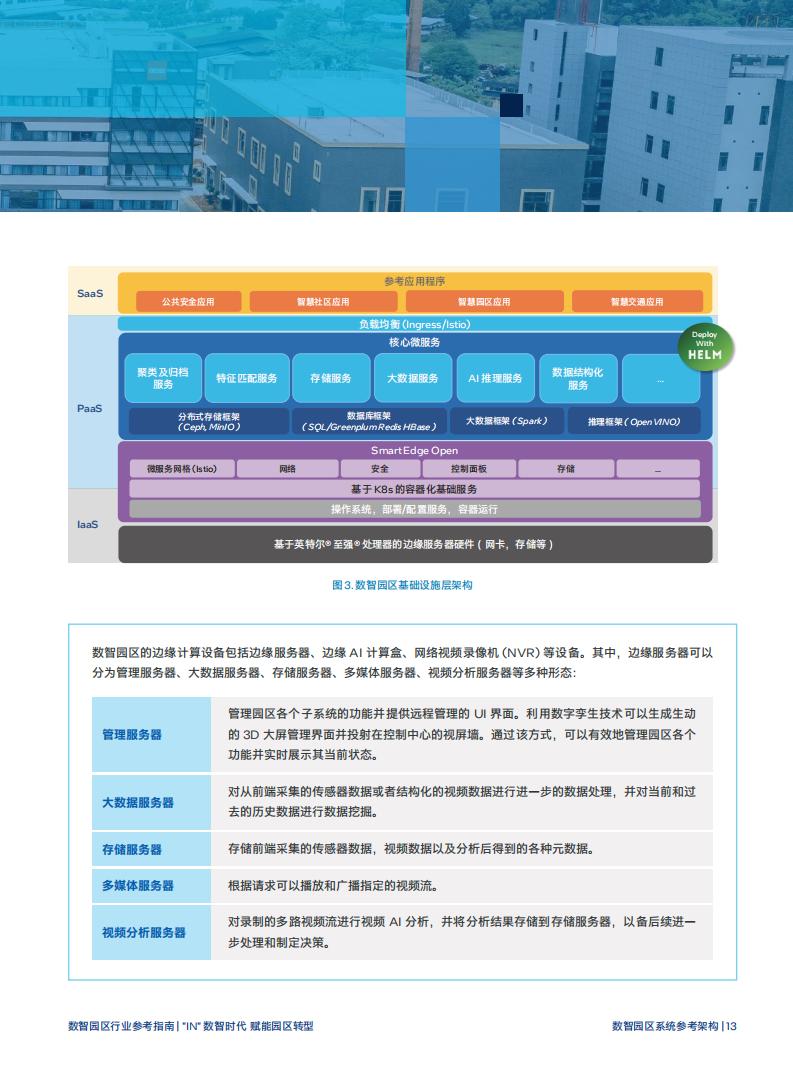Select the 公共安全应用 box
This screenshot has width=793, height=1077.
point(188,302)
